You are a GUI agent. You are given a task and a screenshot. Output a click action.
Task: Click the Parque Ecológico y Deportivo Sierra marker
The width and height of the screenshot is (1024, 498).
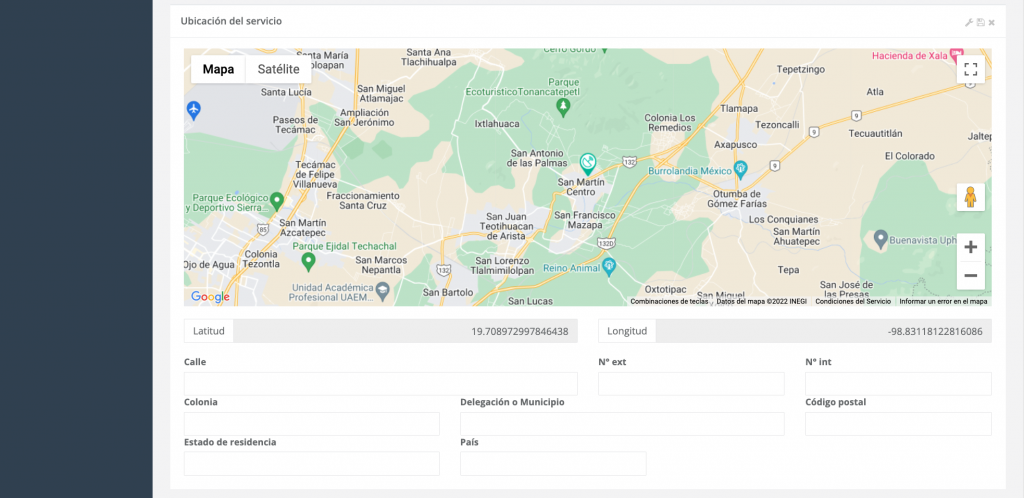(277, 201)
